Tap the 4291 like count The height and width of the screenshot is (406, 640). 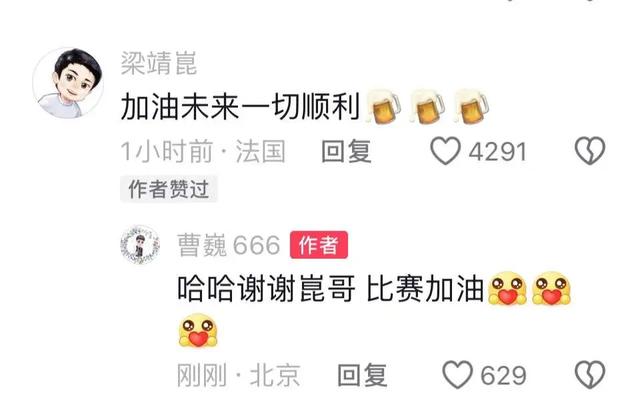pyautogui.click(x=498, y=152)
